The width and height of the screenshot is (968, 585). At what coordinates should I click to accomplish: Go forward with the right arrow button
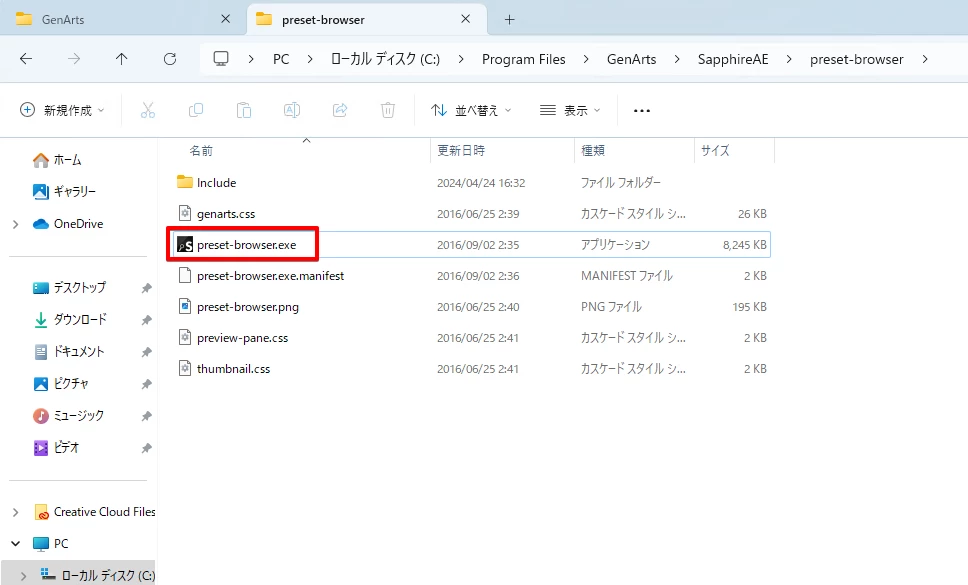coord(74,59)
